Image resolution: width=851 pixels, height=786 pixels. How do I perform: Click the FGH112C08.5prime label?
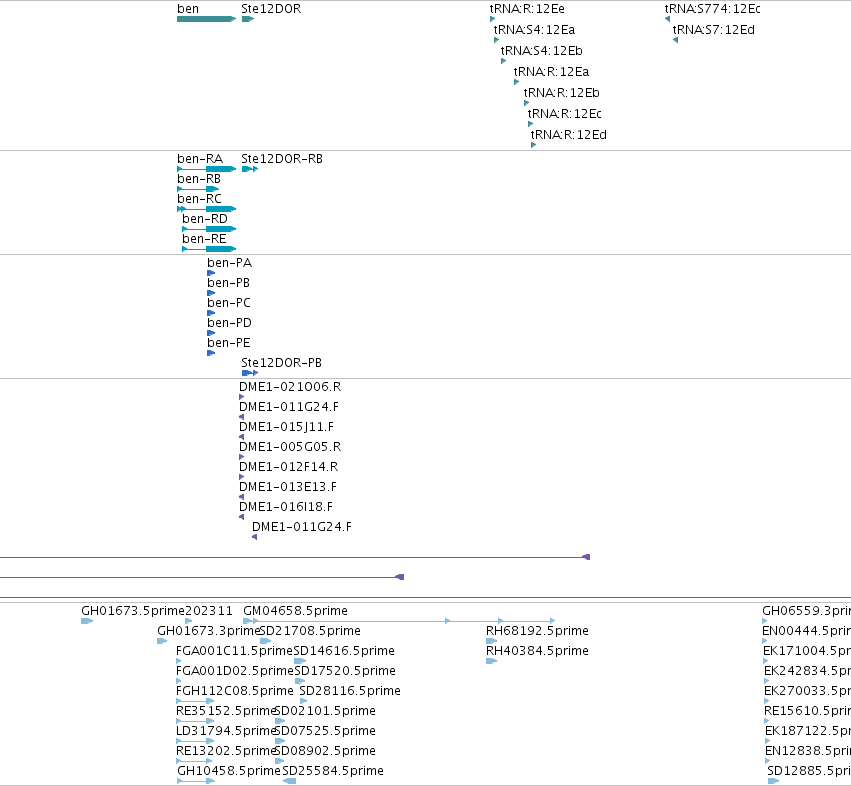point(234,692)
